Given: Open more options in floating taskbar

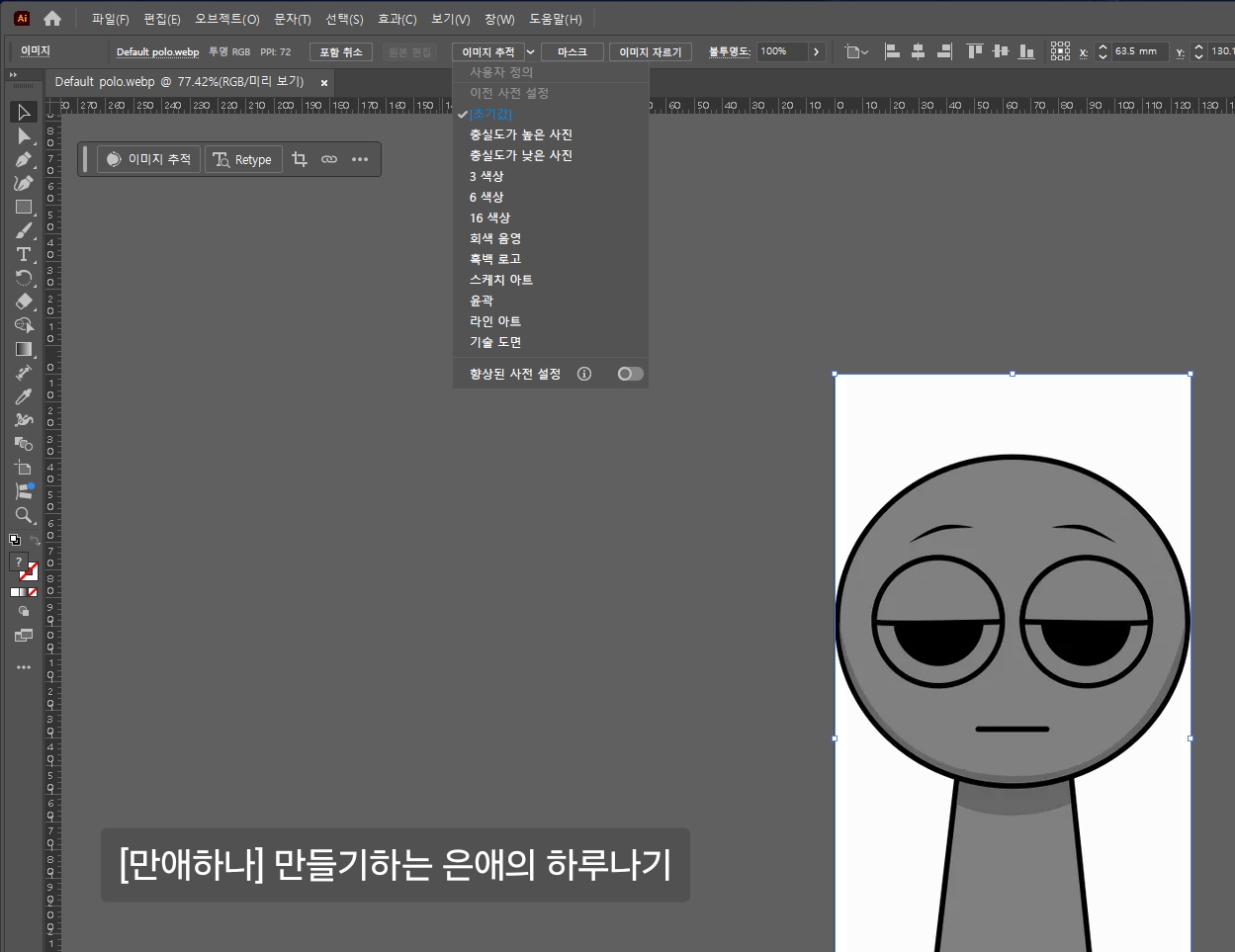Looking at the screenshot, I should pos(360,159).
